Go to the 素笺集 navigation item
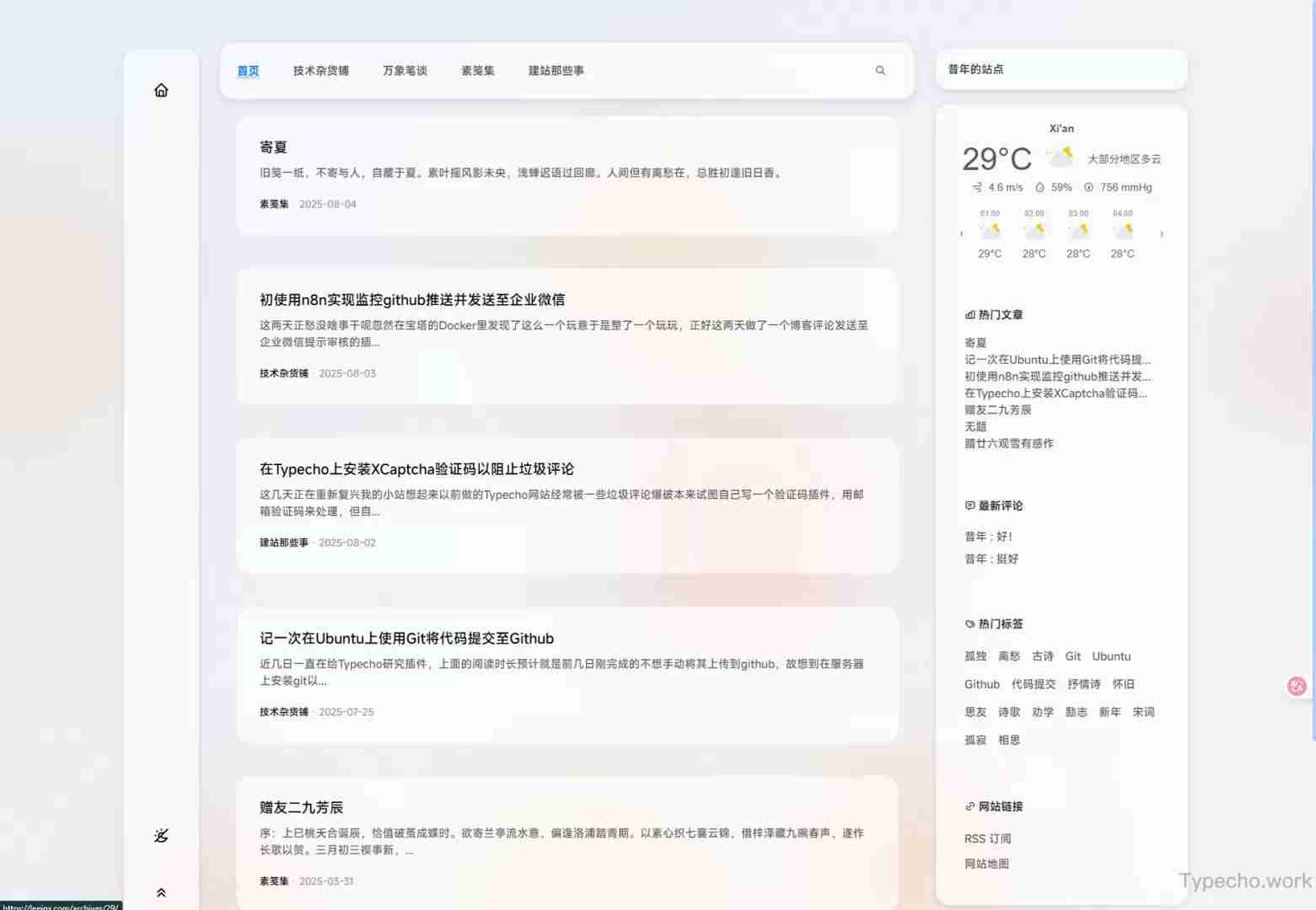This screenshot has height=910, width=1316. pos(477,71)
